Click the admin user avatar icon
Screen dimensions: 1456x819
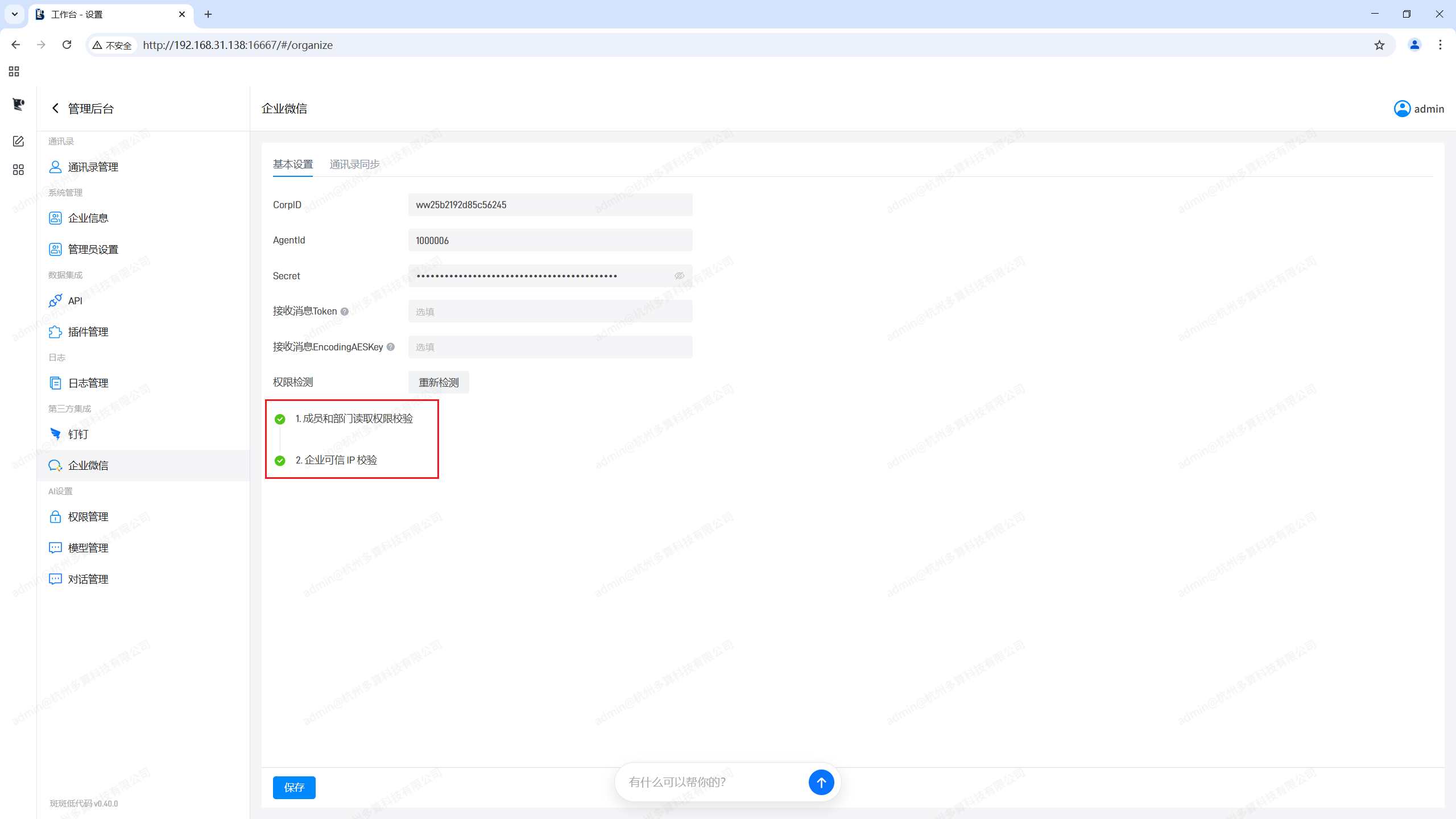pos(1402,109)
